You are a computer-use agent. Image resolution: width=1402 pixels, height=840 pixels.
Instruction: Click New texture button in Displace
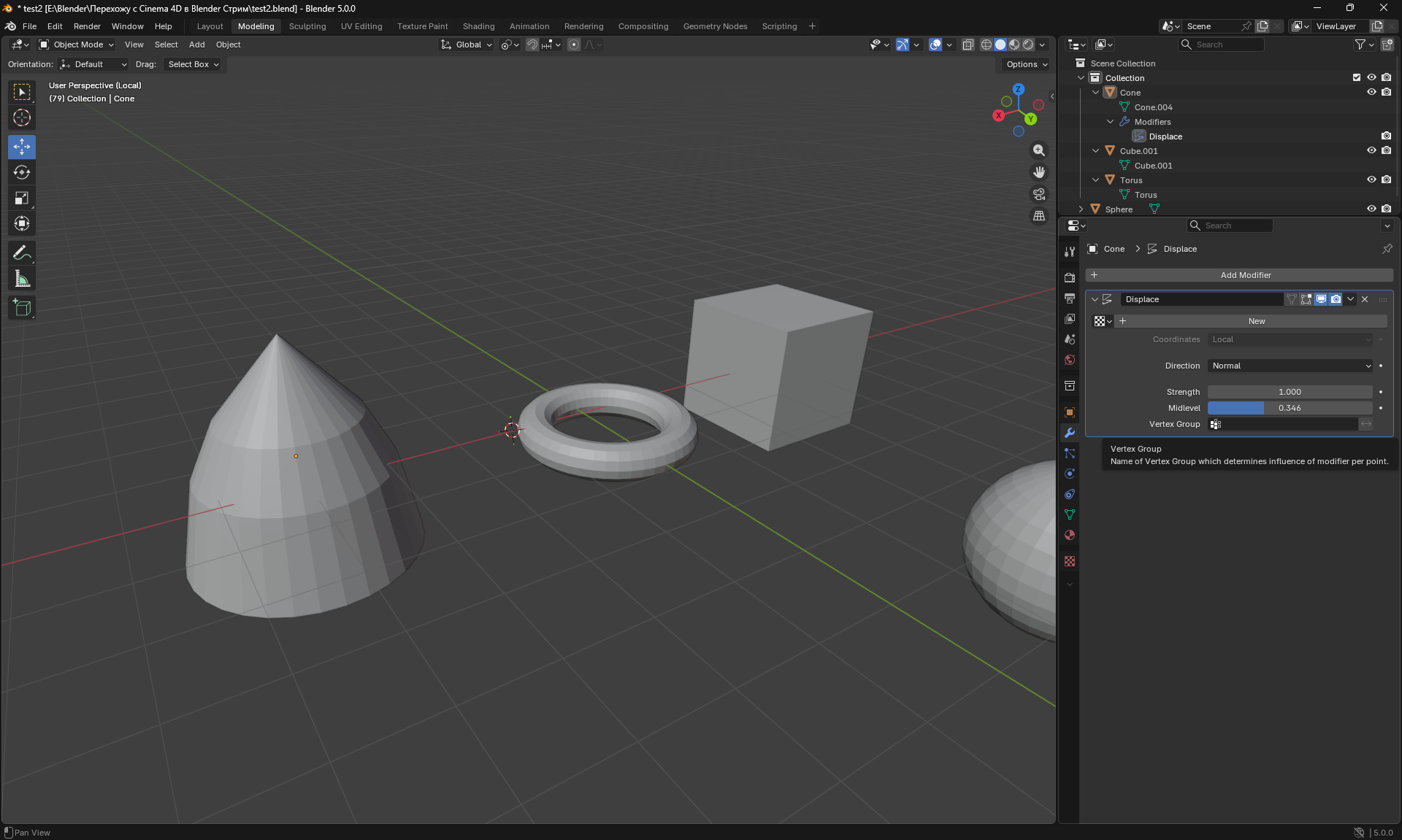pos(1256,321)
